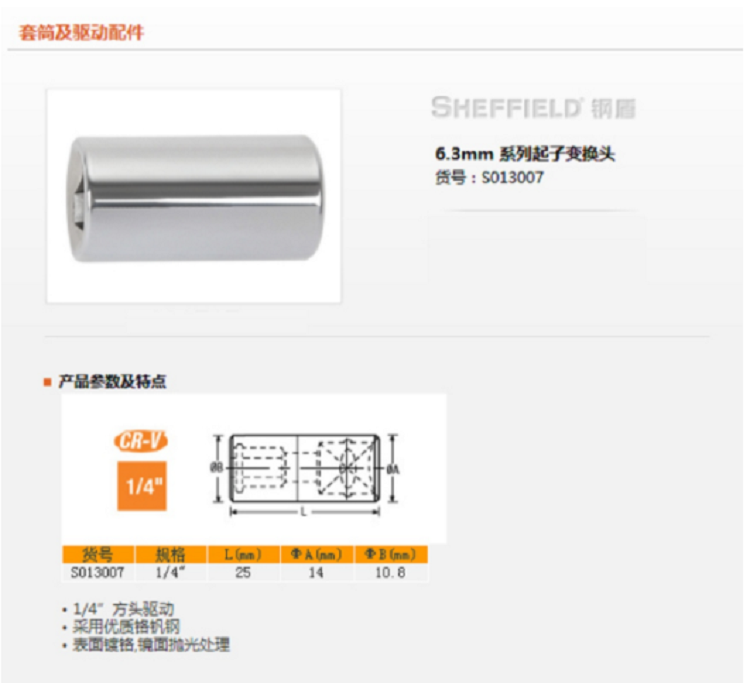Click the 货号：S013007 item number text
Screen dimensions: 750x683
pos(489,177)
